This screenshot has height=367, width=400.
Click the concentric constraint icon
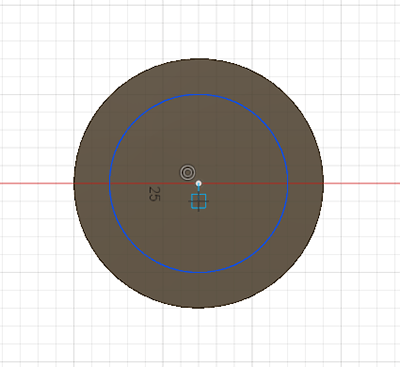coord(187,173)
